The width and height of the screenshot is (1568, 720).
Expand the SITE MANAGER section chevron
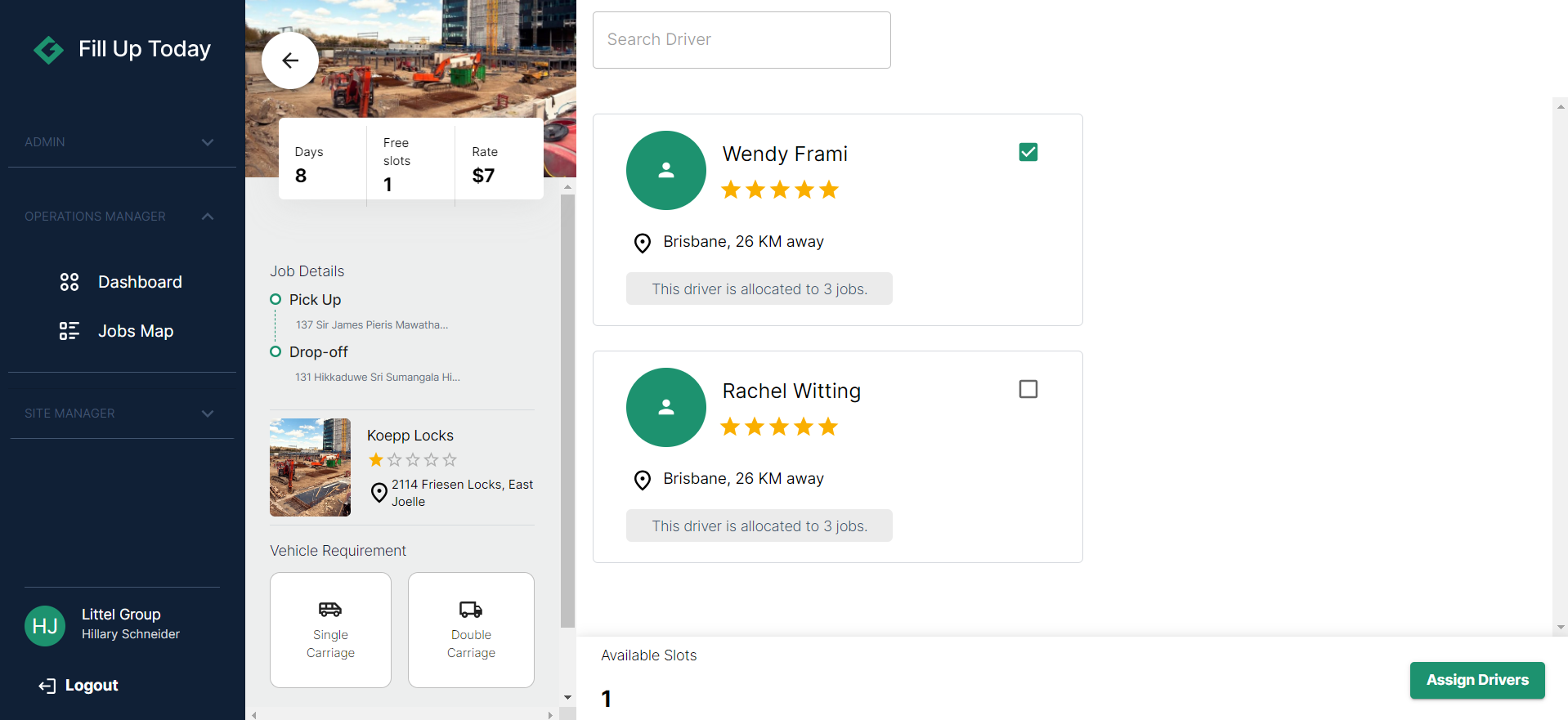(x=208, y=414)
